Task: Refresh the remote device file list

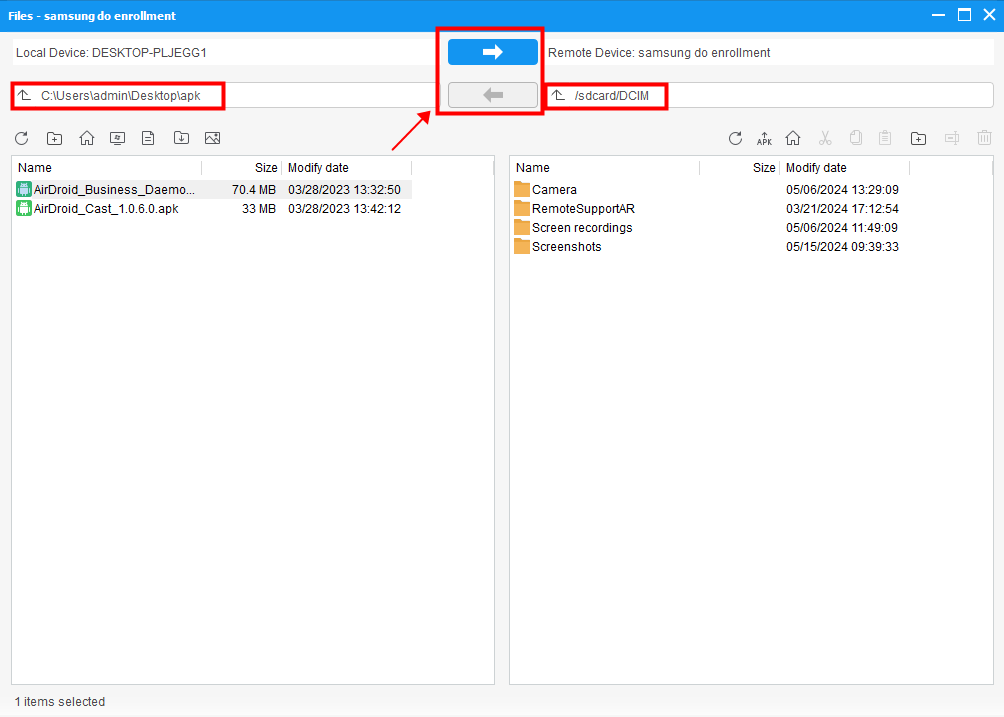Action: tap(735, 138)
